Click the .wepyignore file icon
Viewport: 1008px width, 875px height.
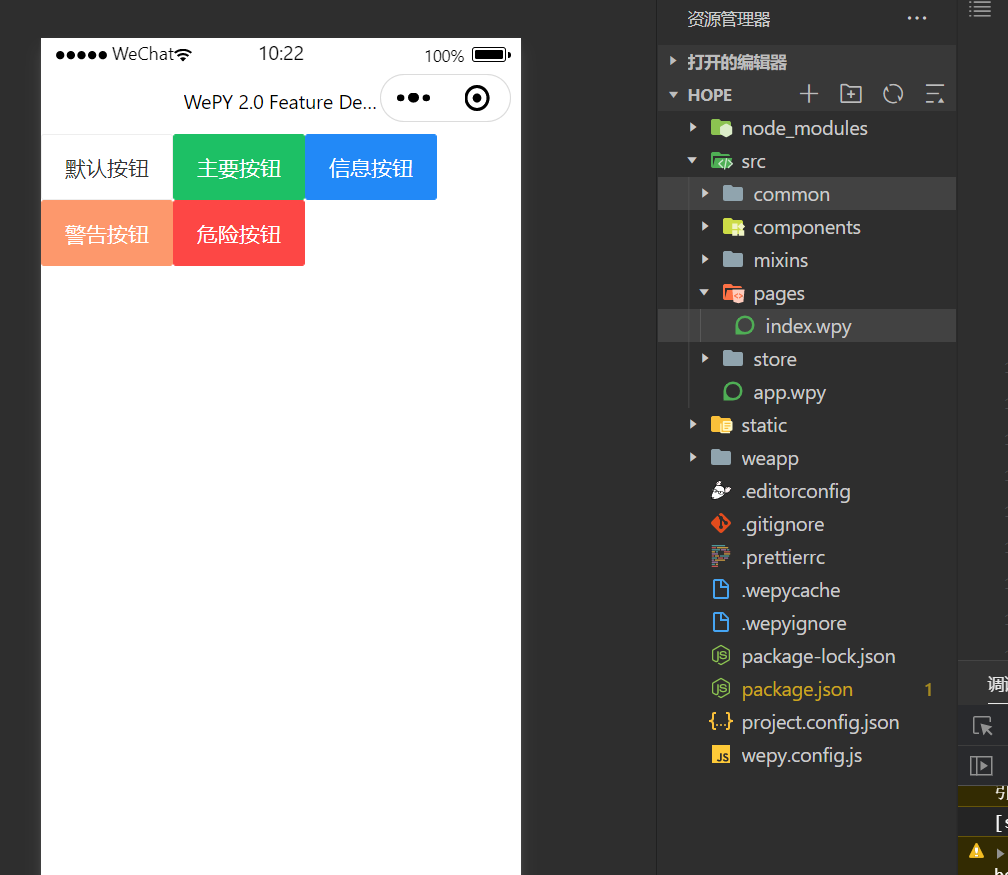[721, 622]
